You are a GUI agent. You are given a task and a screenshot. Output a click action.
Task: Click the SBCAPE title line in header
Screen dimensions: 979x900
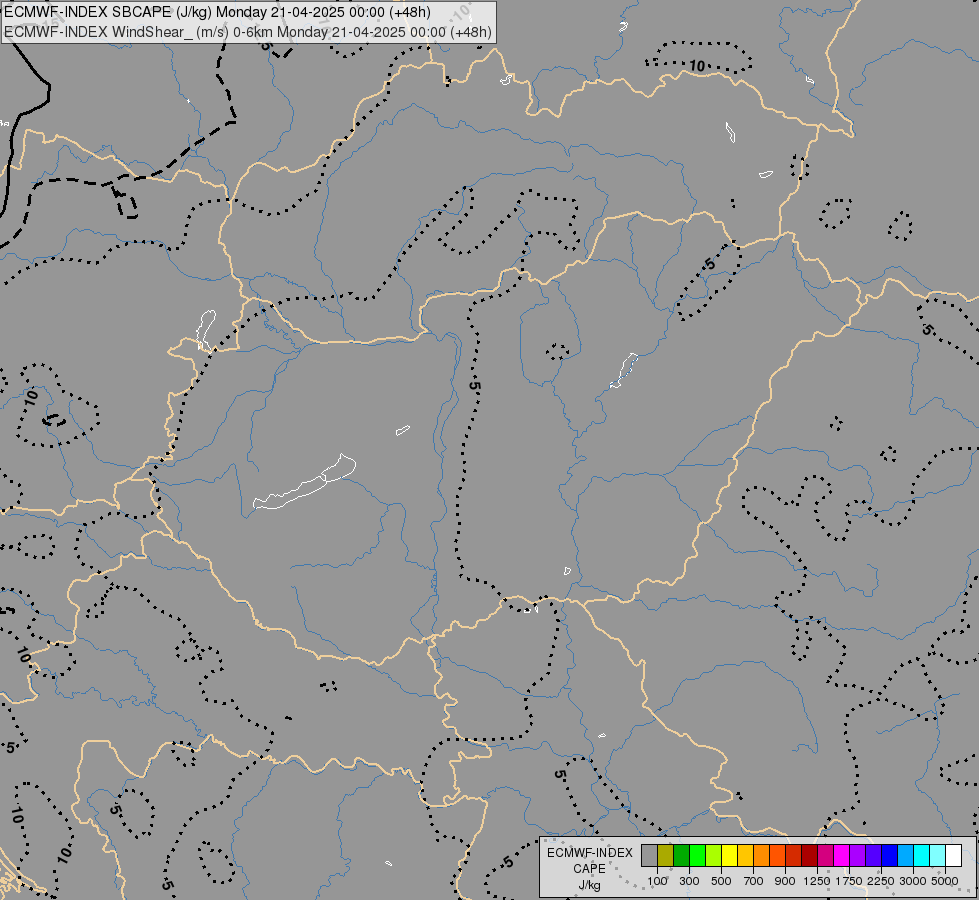pyautogui.click(x=217, y=12)
